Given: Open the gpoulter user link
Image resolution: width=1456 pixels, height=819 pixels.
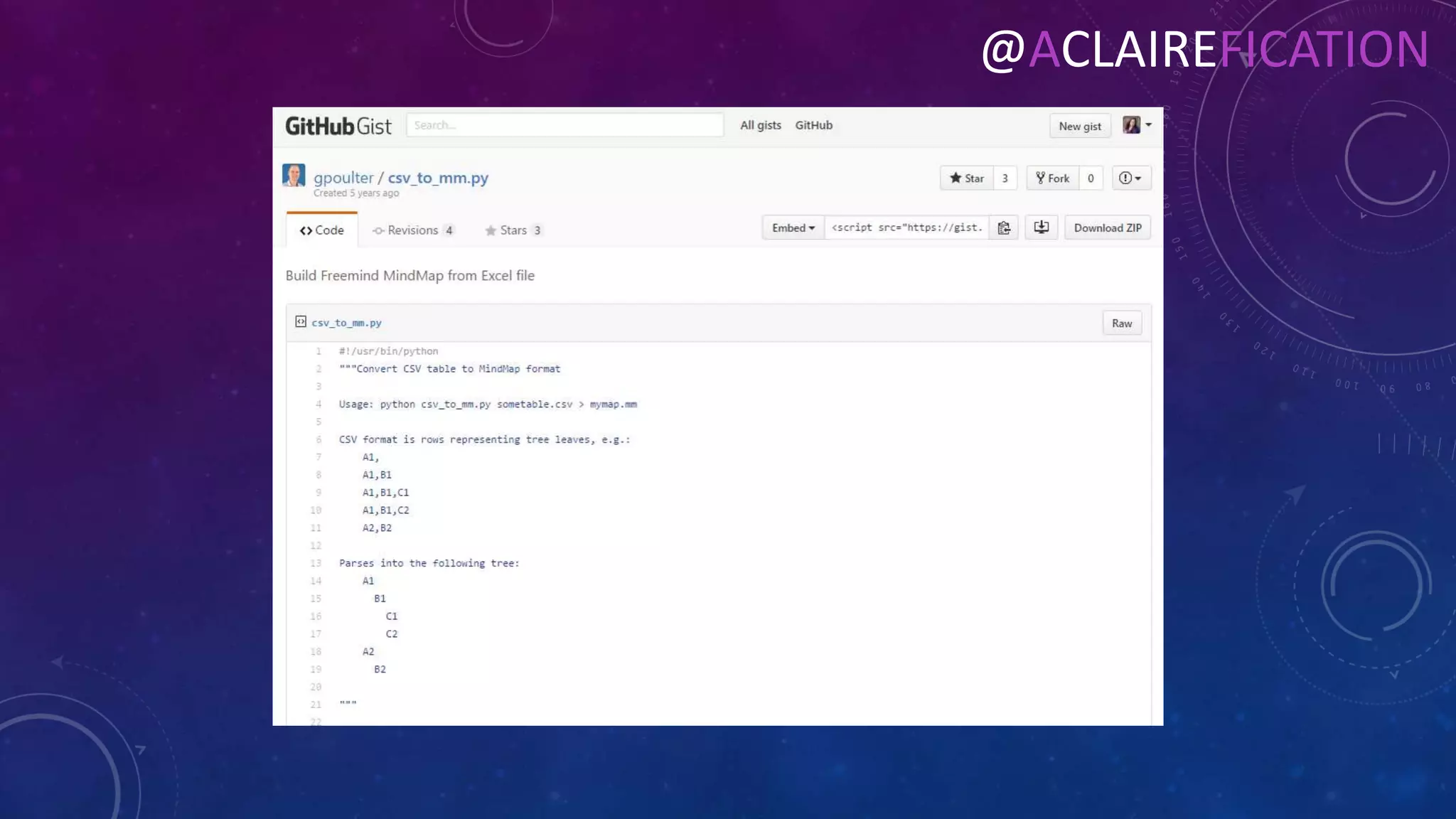Looking at the screenshot, I should click(x=343, y=178).
